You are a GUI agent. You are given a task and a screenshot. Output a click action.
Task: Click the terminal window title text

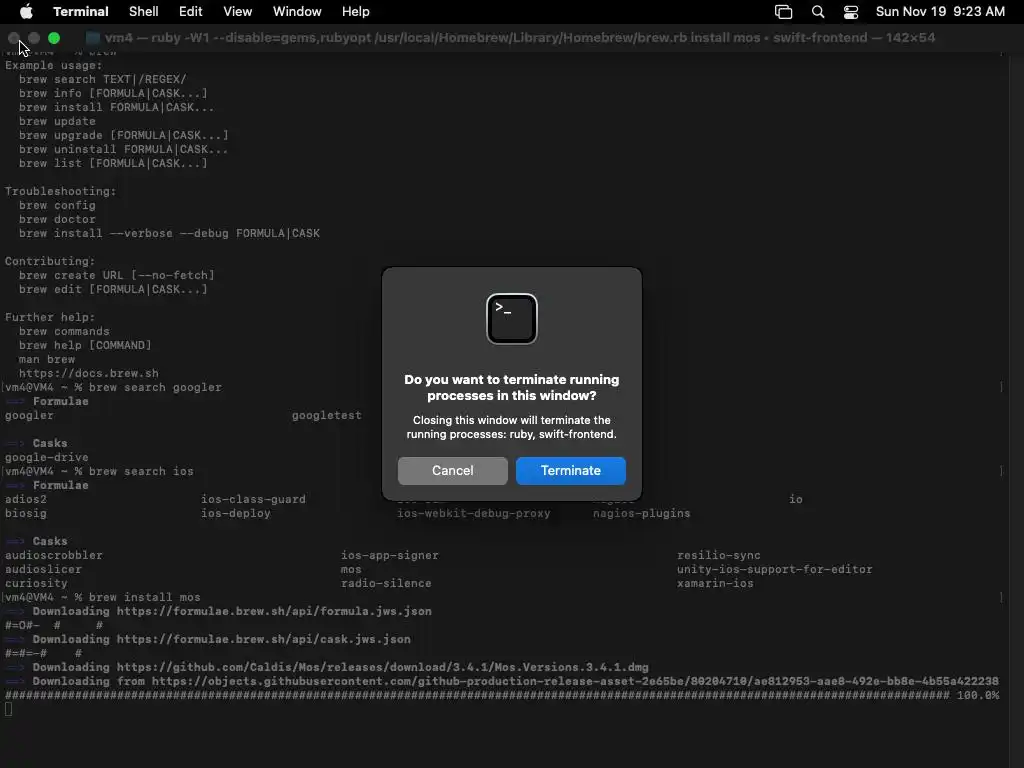[x=520, y=38]
